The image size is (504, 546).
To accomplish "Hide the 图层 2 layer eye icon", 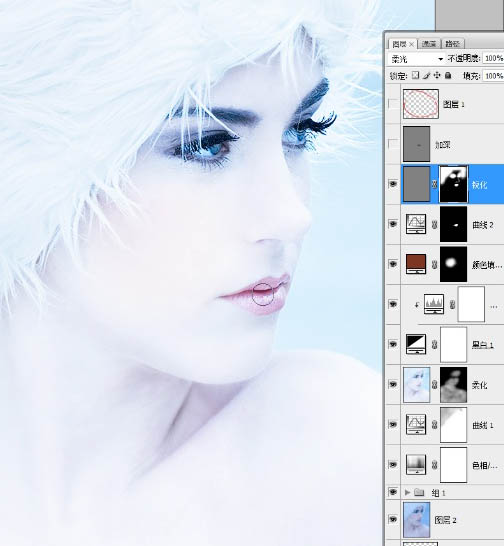I will (x=393, y=519).
